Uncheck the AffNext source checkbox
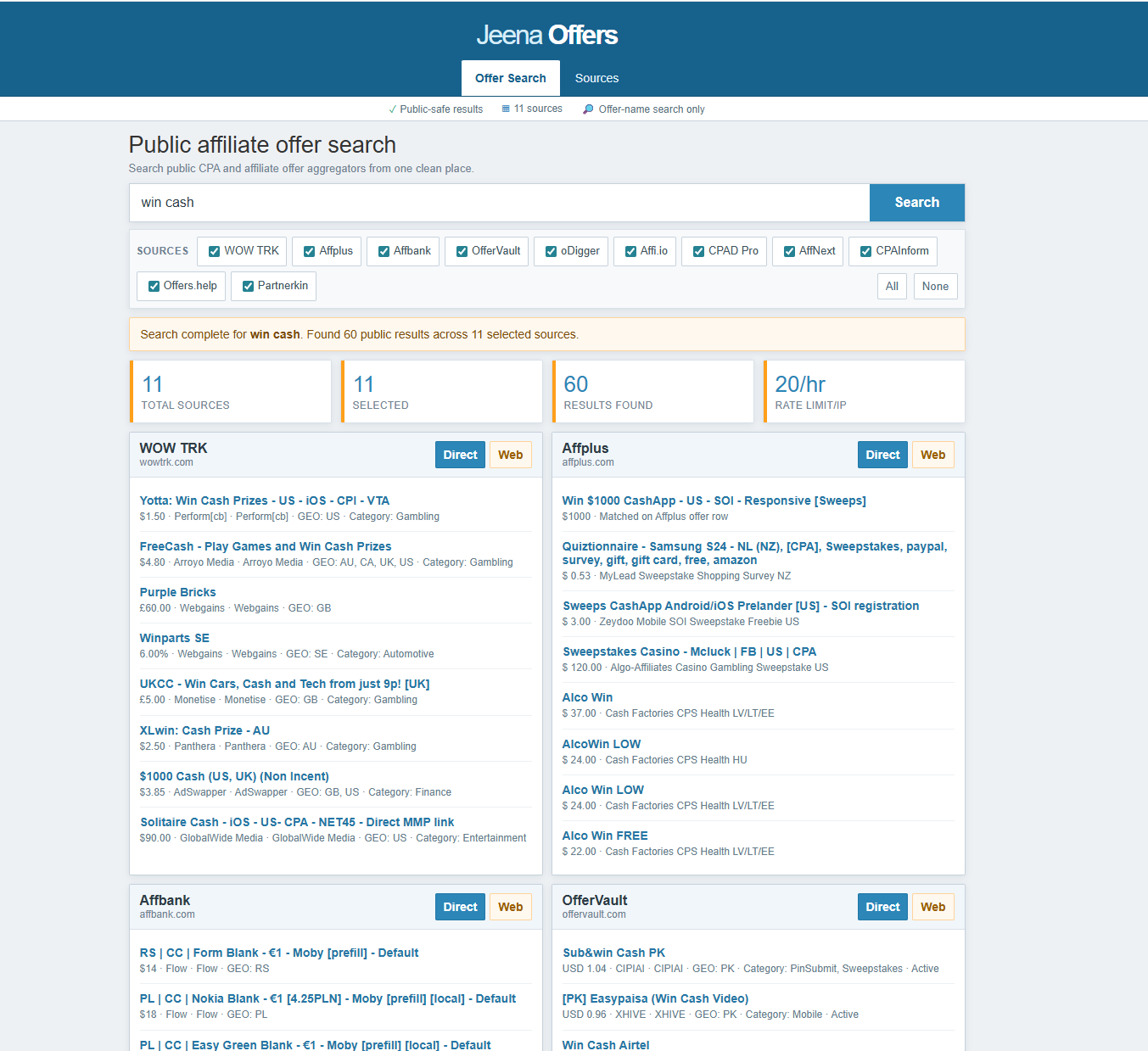The height and width of the screenshot is (1051, 1148). 789,251
